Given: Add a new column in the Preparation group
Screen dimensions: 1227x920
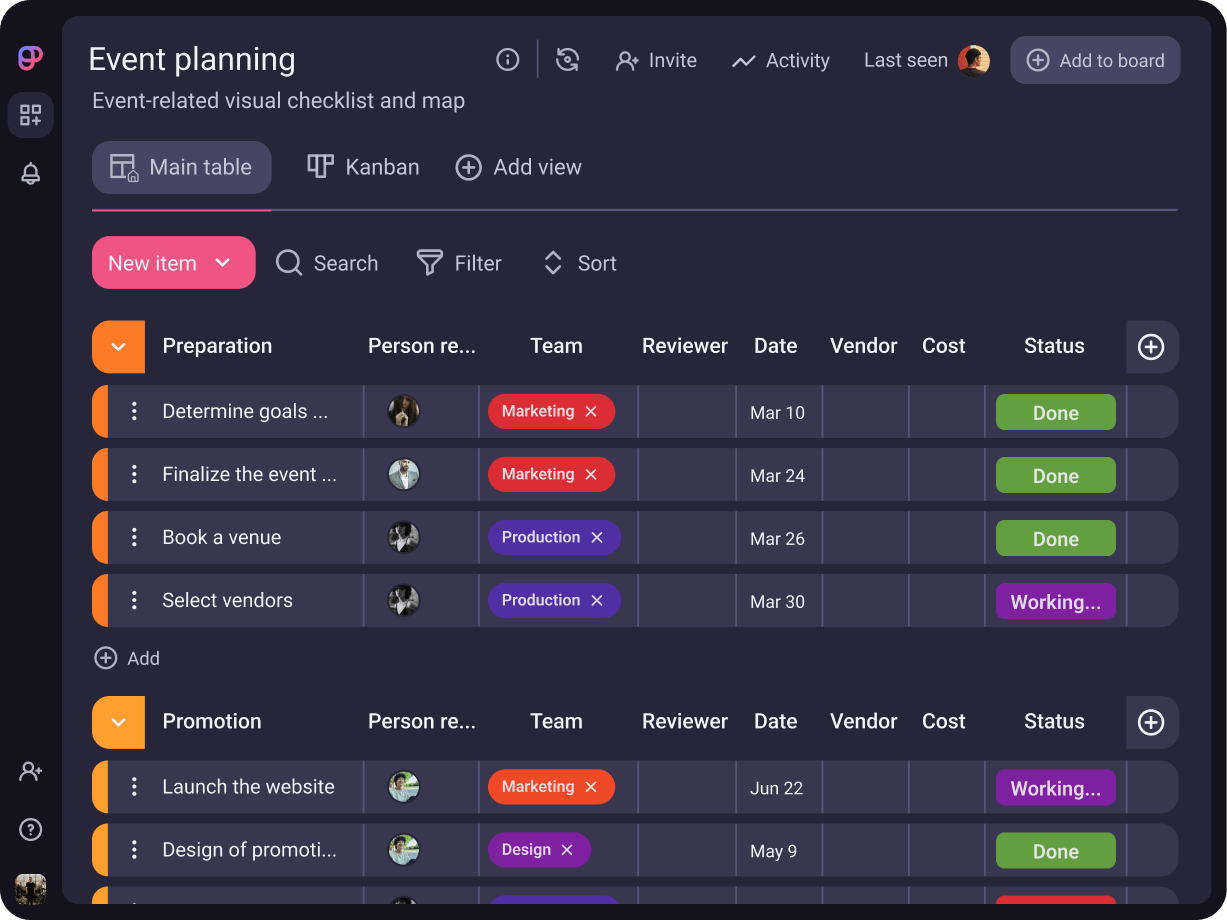Looking at the screenshot, I should tap(1151, 347).
